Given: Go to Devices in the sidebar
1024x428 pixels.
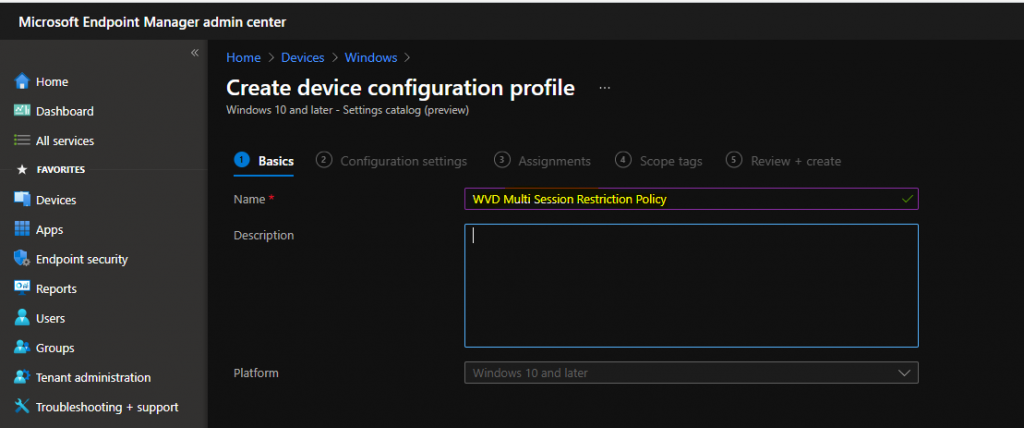Looking at the screenshot, I should click(56, 200).
